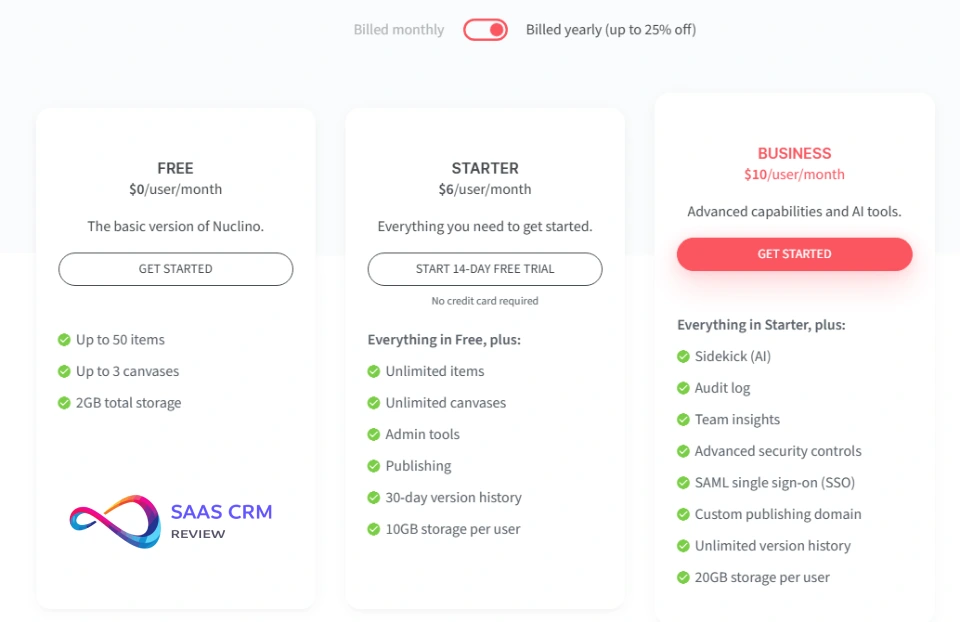Screen dimensions: 960x622
Task: Select the Billed monthly label
Action: coord(398,30)
